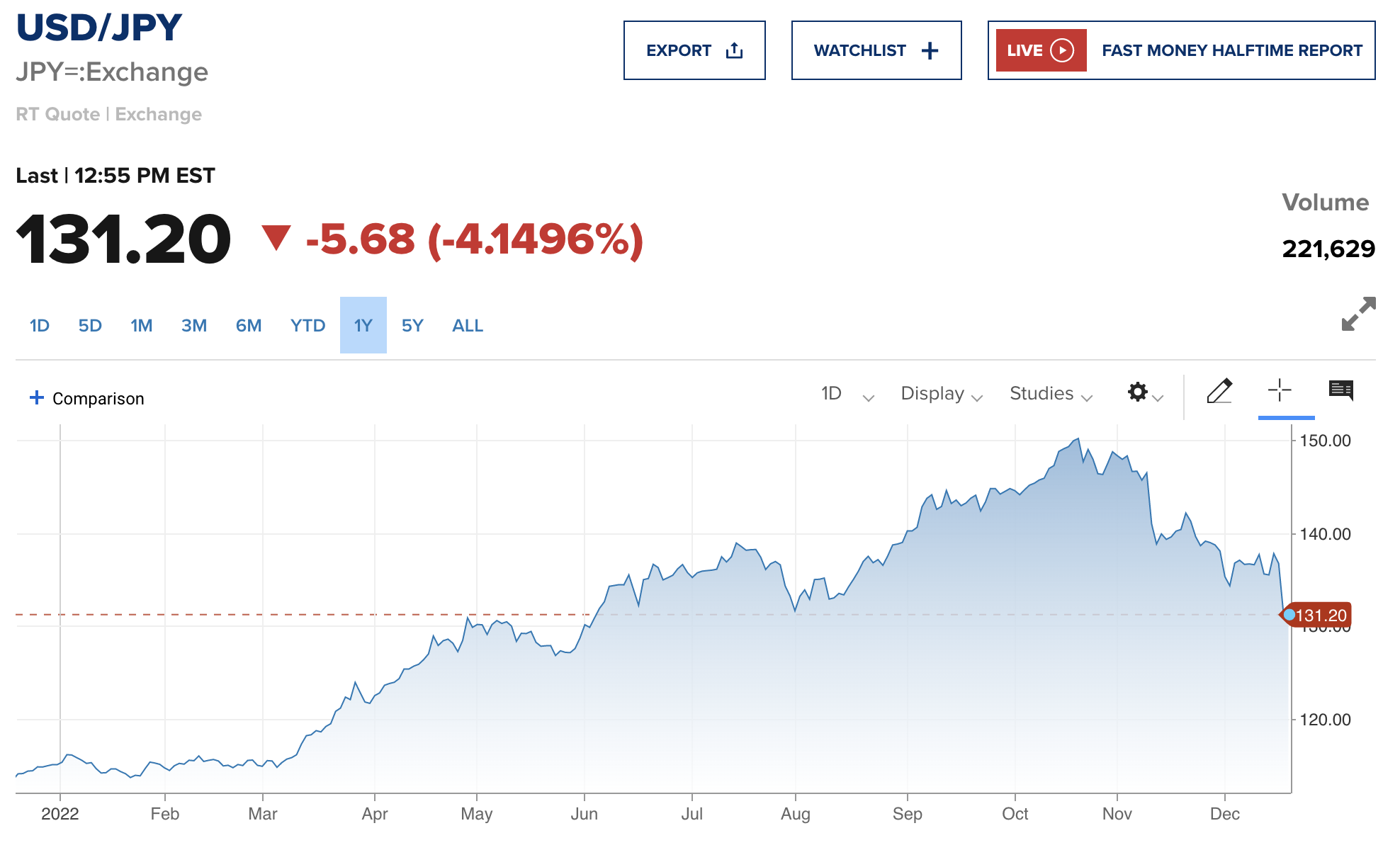The image size is (1400, 867).
Task: Click the export share icon
Action: point(735,50)
